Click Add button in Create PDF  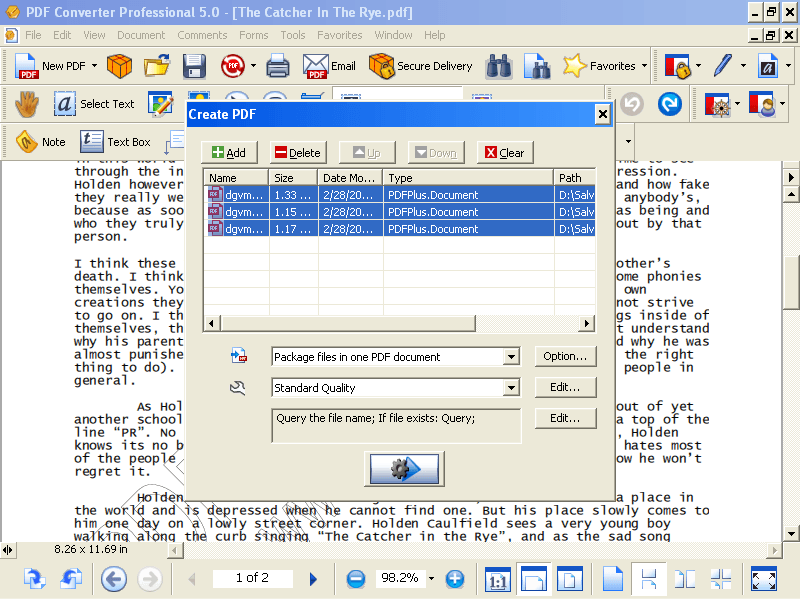[x=229, y=153]
